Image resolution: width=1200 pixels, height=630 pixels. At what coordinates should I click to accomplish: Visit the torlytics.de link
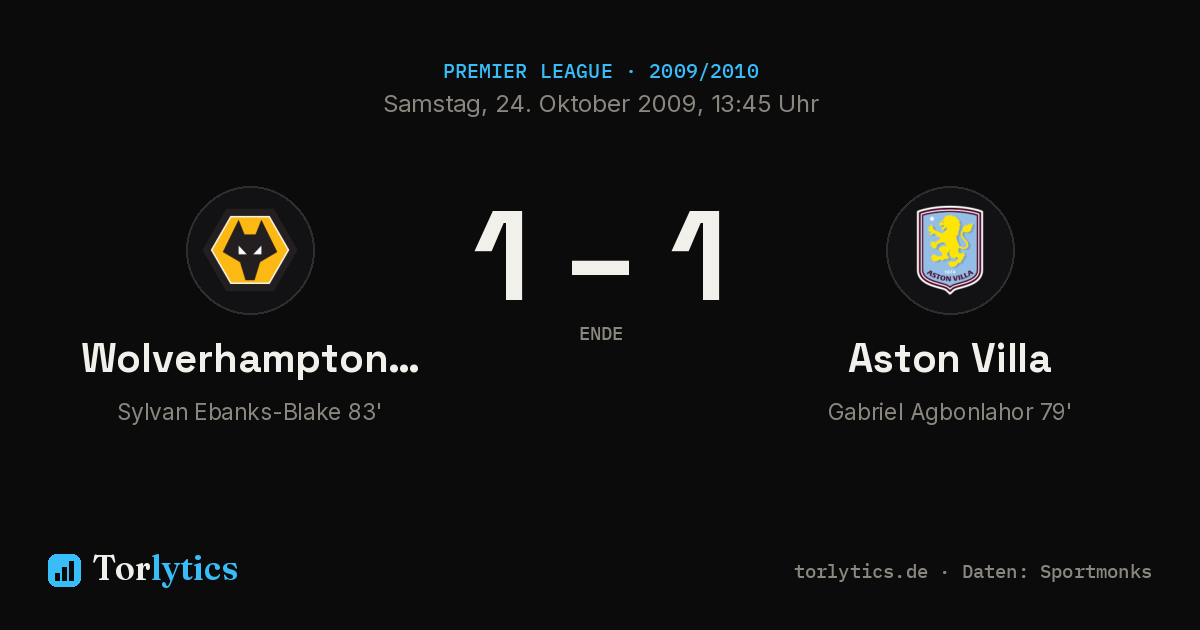click(x=861, y=572)
